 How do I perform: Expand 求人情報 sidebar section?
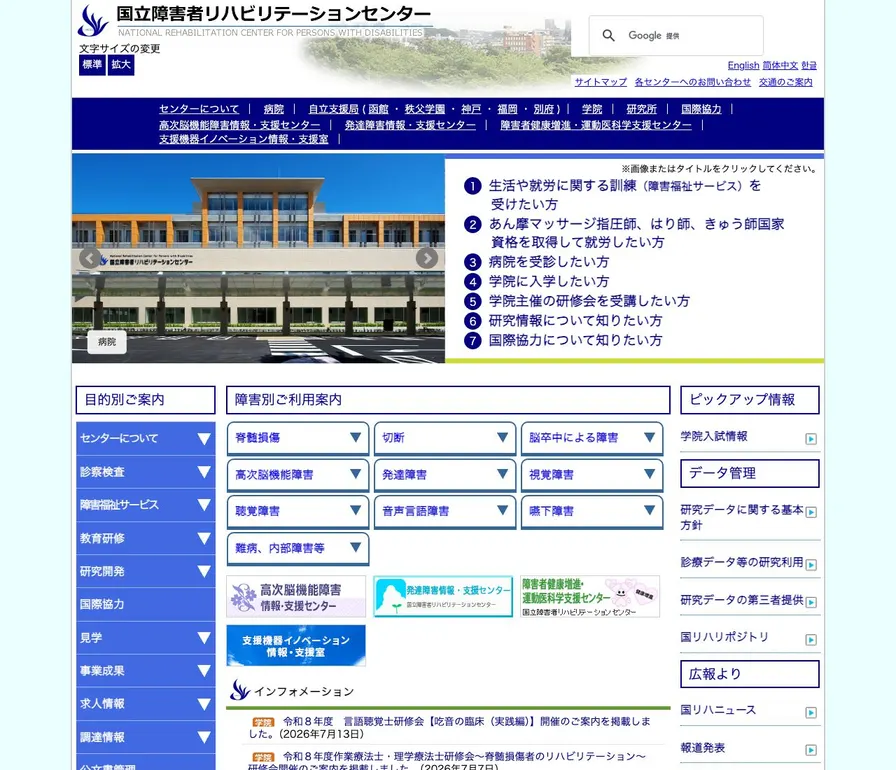click(146, 704)
